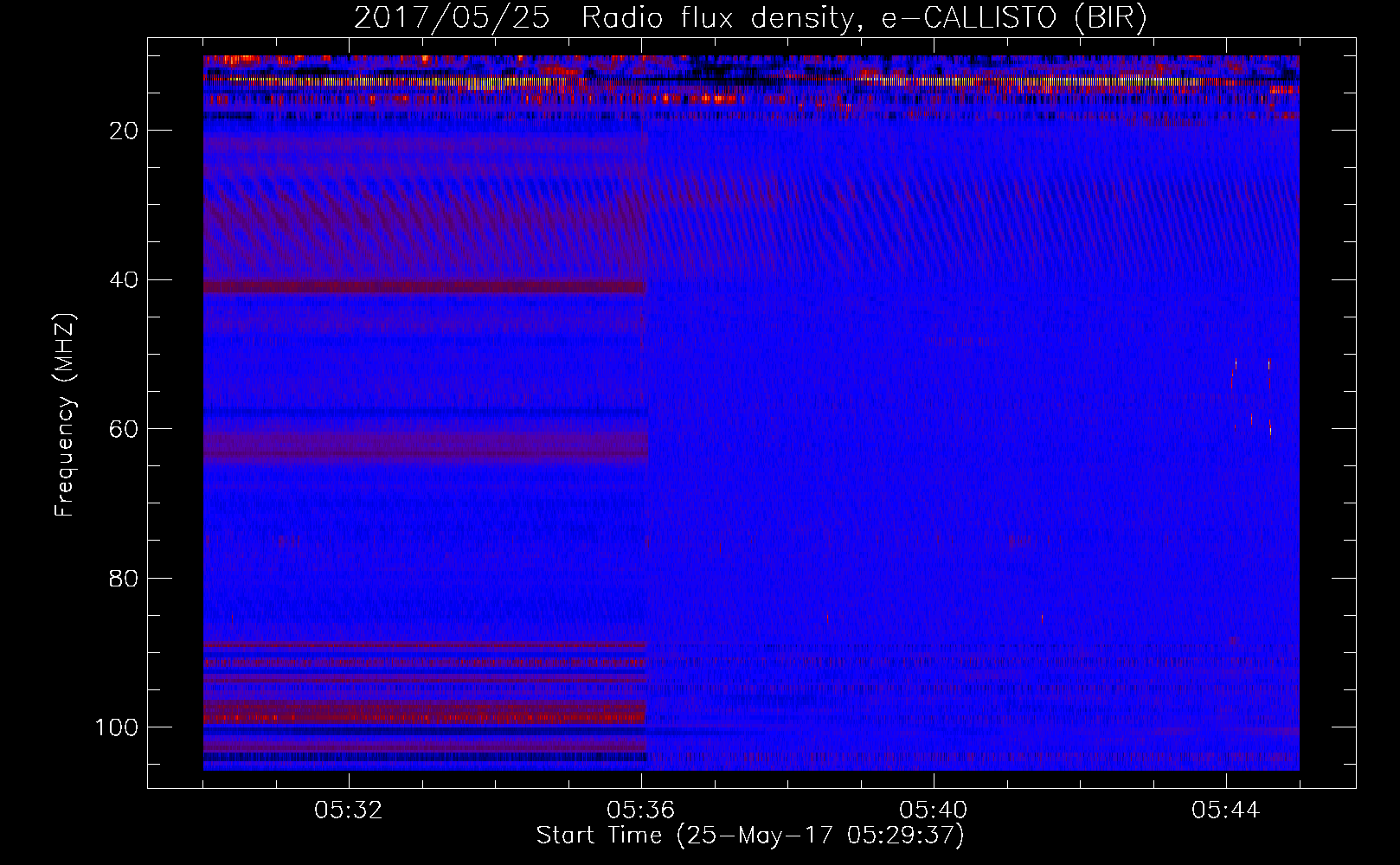The width and height of the screenshot is (1400, 865).
Task: Click the 20 frequency tick label
Action: tap(124, 131)
